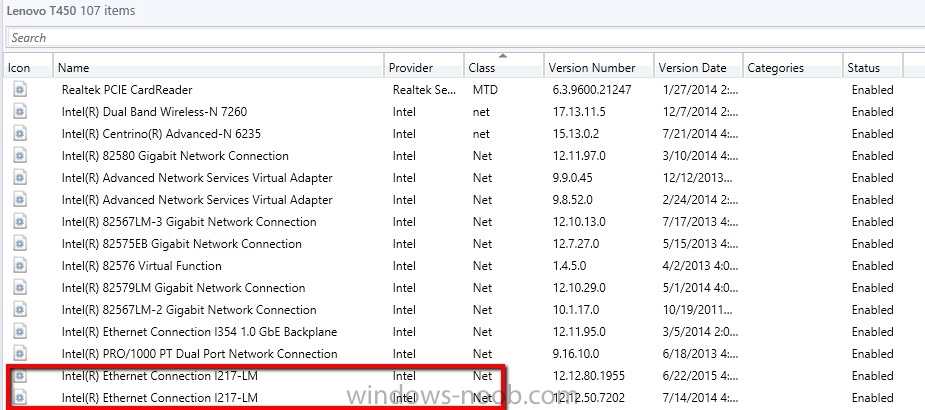925x410 pixels.
Task: Focus the Search box
Action: tap(466, 38)
